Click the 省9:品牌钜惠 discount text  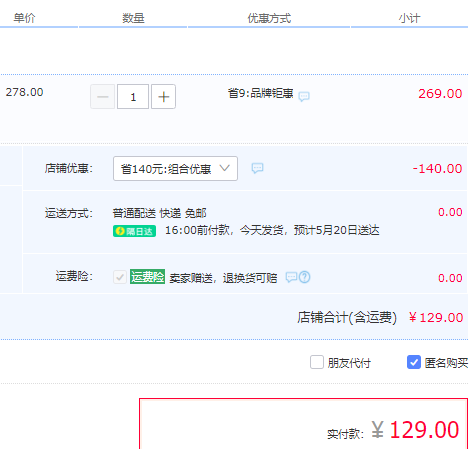(x=261, y=93)
